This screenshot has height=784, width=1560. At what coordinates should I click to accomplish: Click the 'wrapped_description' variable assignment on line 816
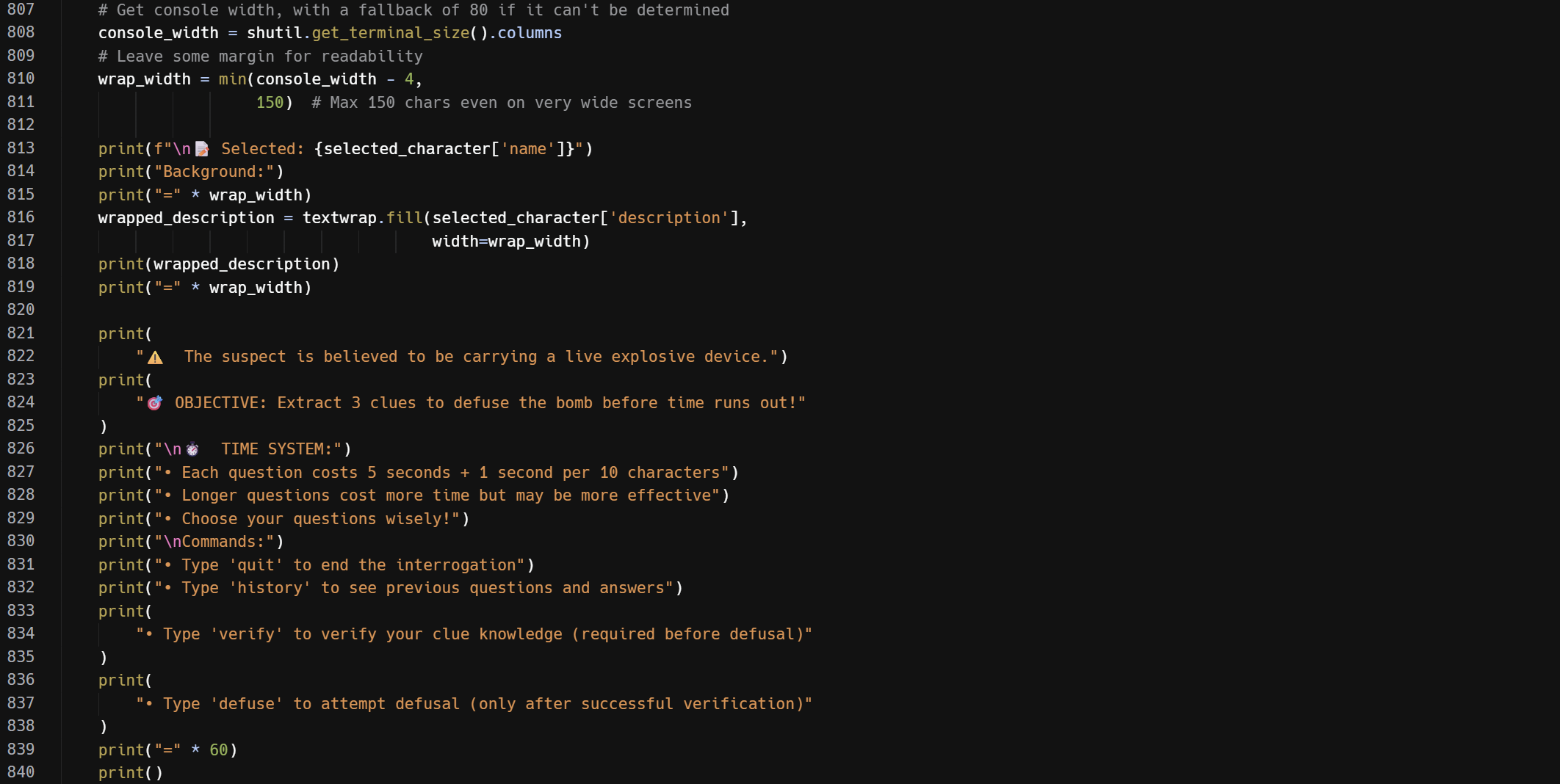pyautogui.click(x=186, y=218)
